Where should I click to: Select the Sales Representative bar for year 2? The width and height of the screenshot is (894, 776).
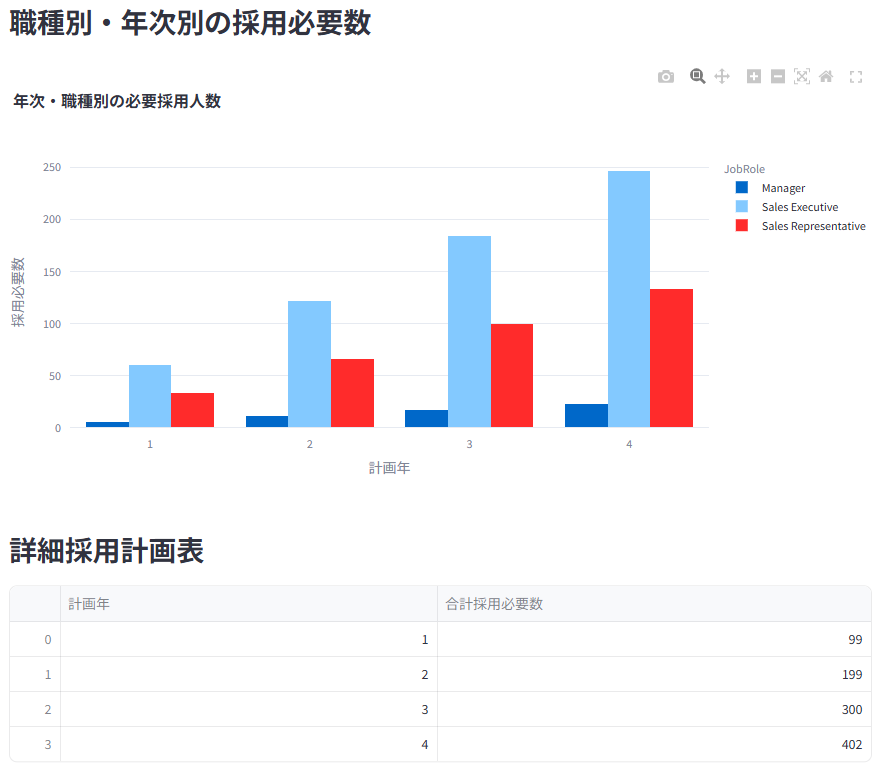[x=352, y=393]
